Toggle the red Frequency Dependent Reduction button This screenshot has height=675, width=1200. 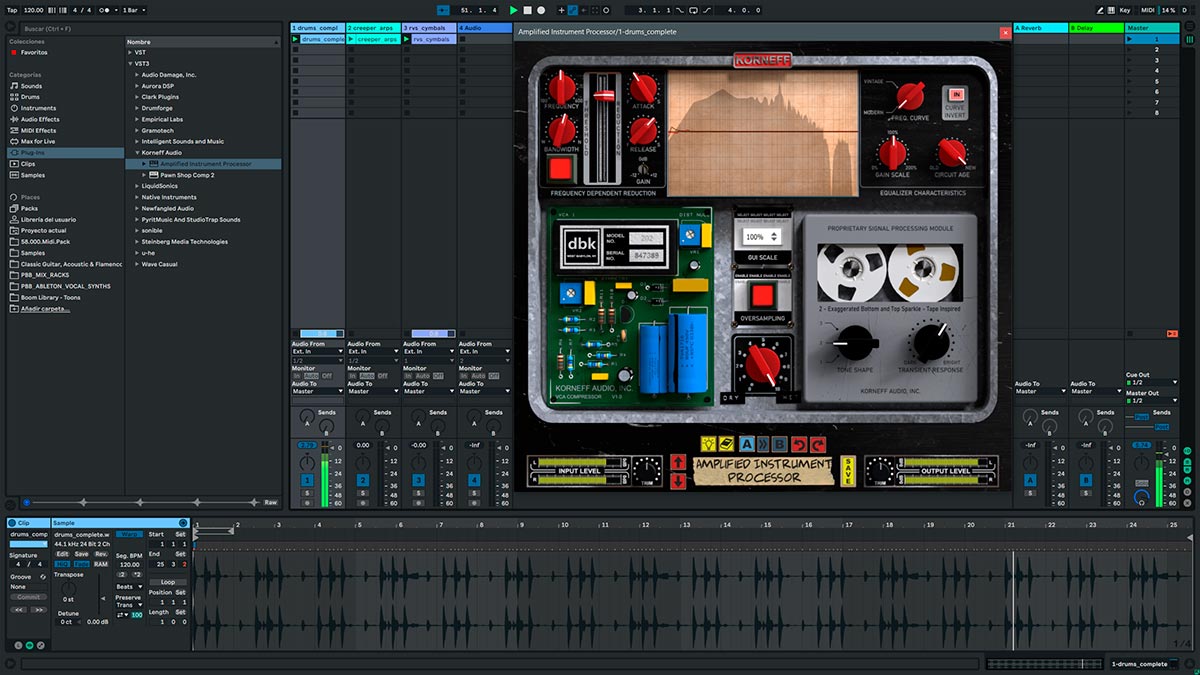coord(561,167)
